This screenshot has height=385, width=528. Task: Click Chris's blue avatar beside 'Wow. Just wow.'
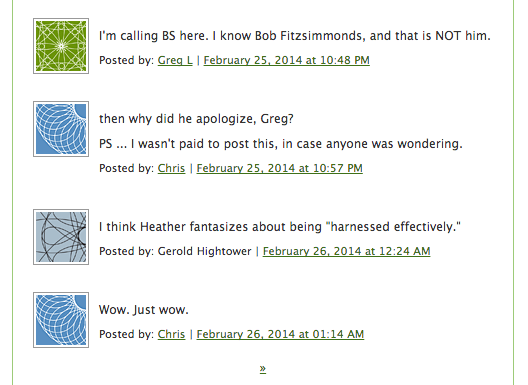click(61, 320)
